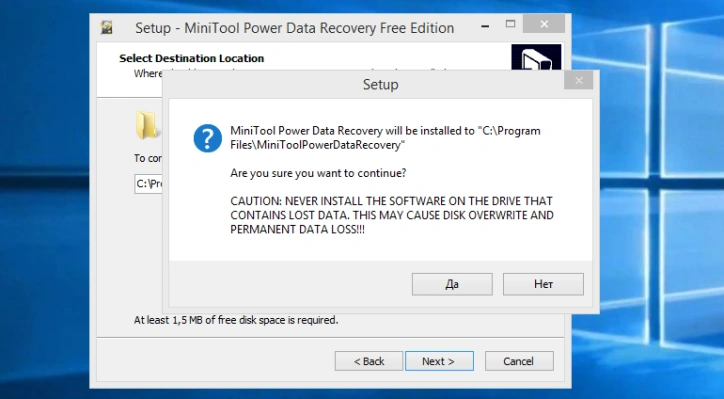Go back with the < Back button
The width and height of the screenshot is (724, 399).
click(x=369, y=361)
